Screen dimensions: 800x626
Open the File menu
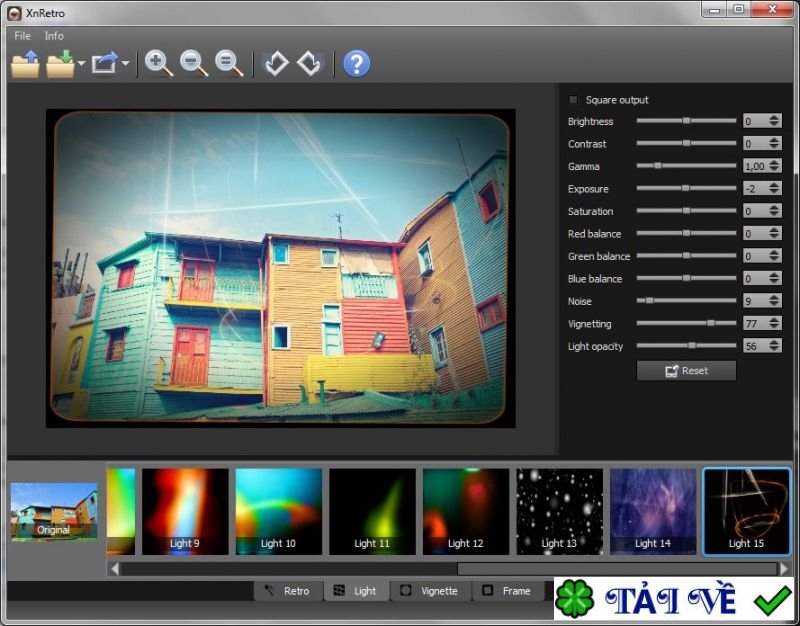point(22,36)
